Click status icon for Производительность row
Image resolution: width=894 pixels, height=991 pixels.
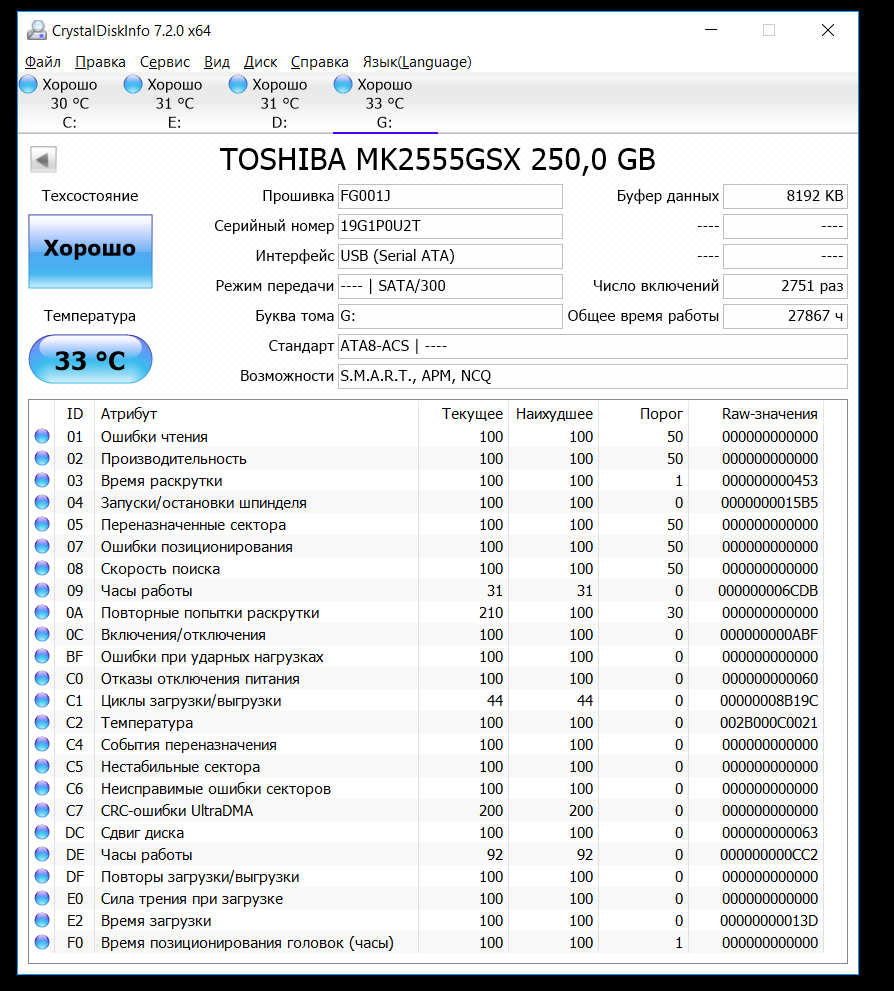click(42, 458)
